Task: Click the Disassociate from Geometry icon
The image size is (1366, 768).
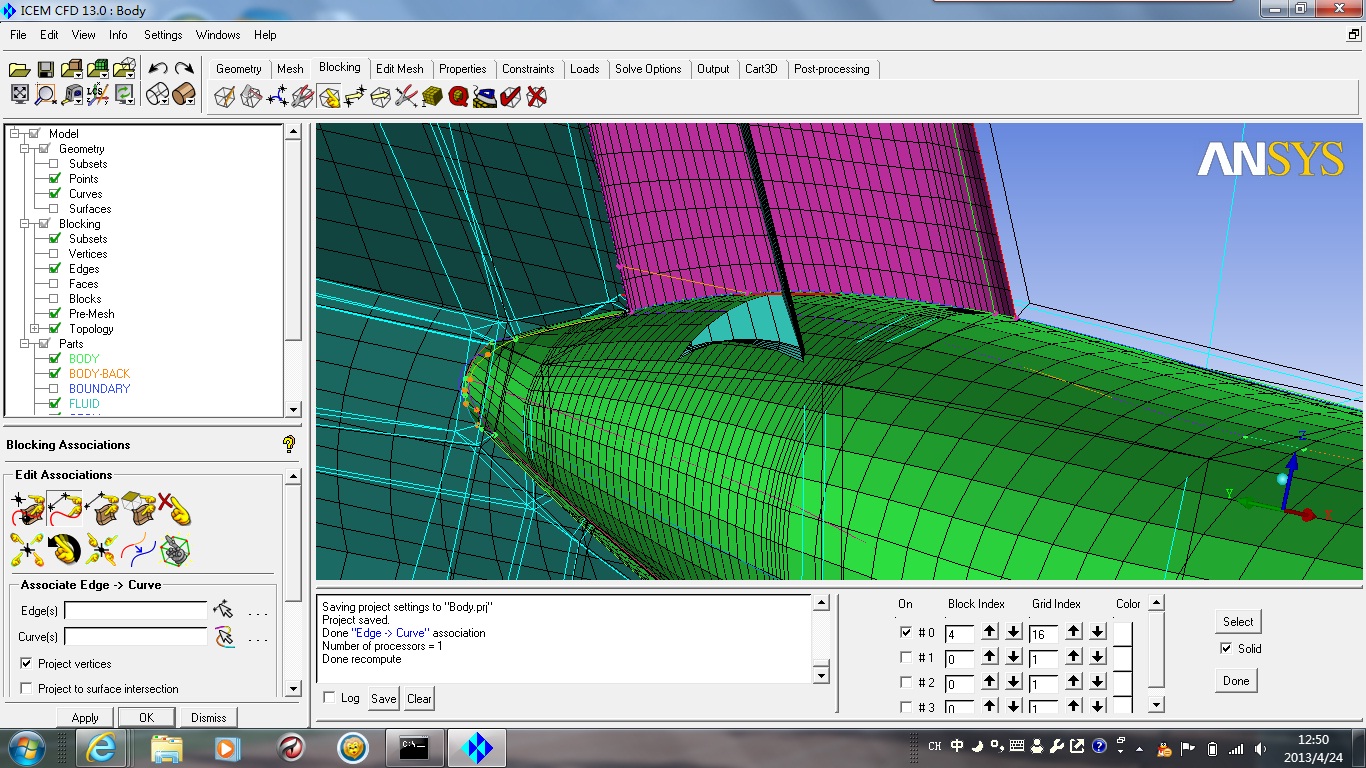Action: pyautogui.click(x=174, y=510)
